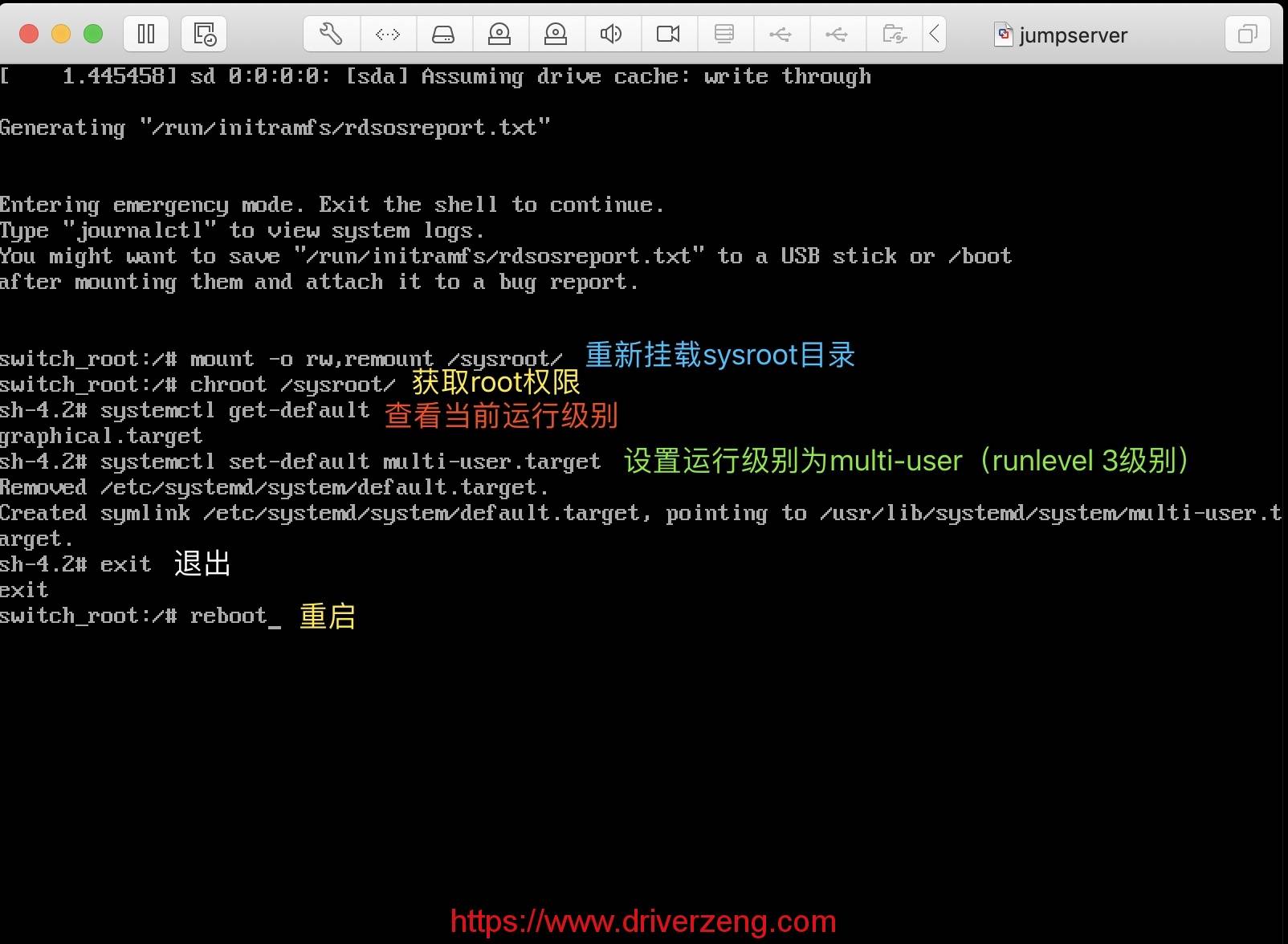Click the camera device icon
The width and height of the screenshot is (1288, 944).
[668, 34]
